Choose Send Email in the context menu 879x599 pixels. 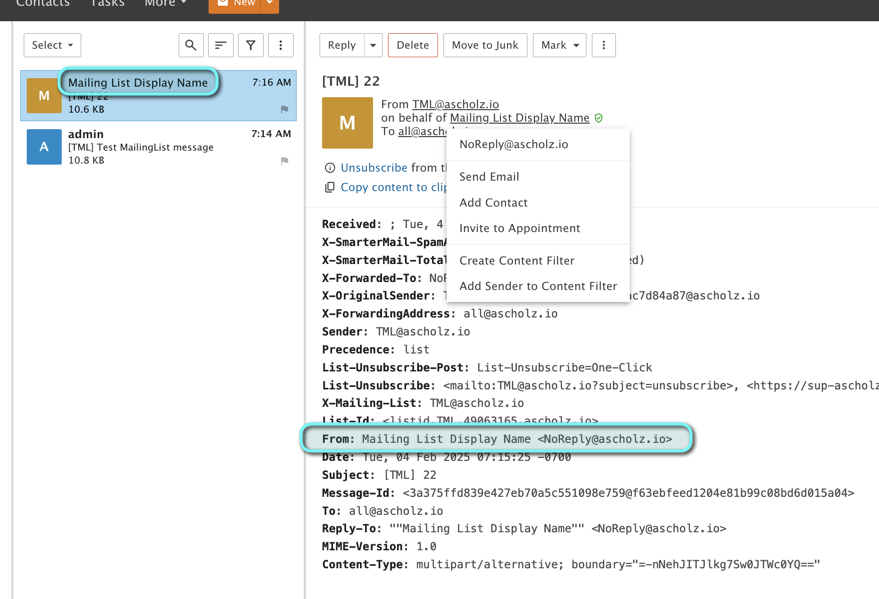489,176
